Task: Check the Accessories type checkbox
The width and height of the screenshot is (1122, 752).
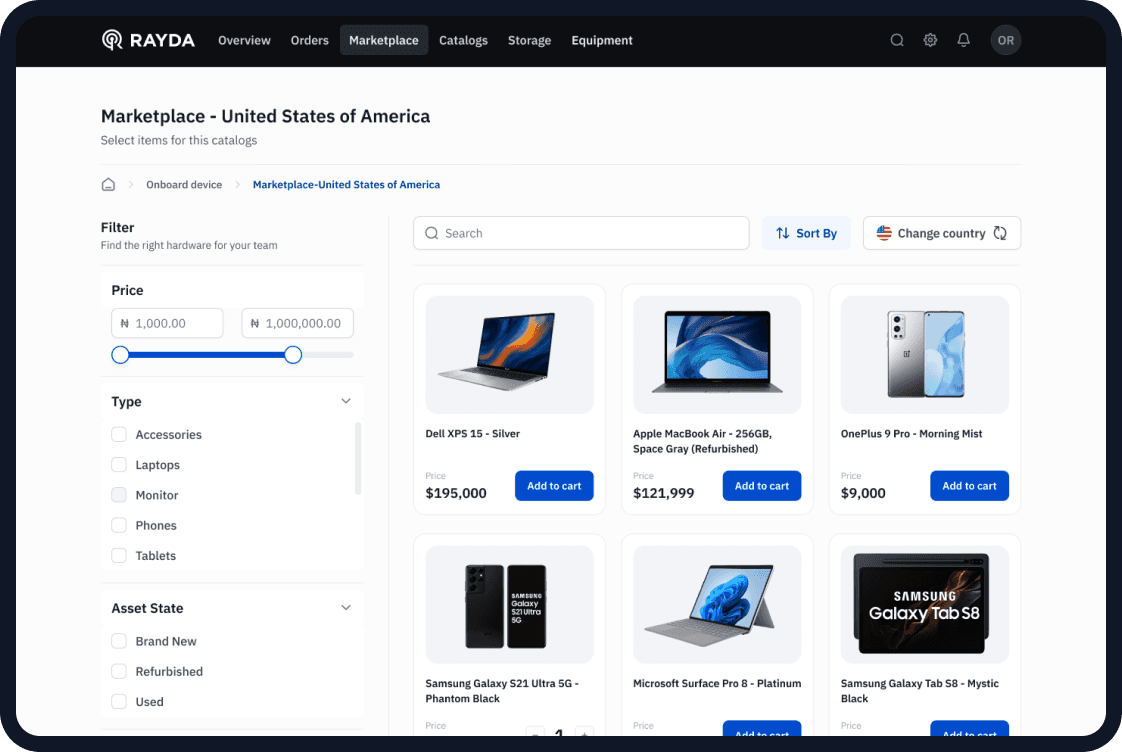Action: [119, 434]
